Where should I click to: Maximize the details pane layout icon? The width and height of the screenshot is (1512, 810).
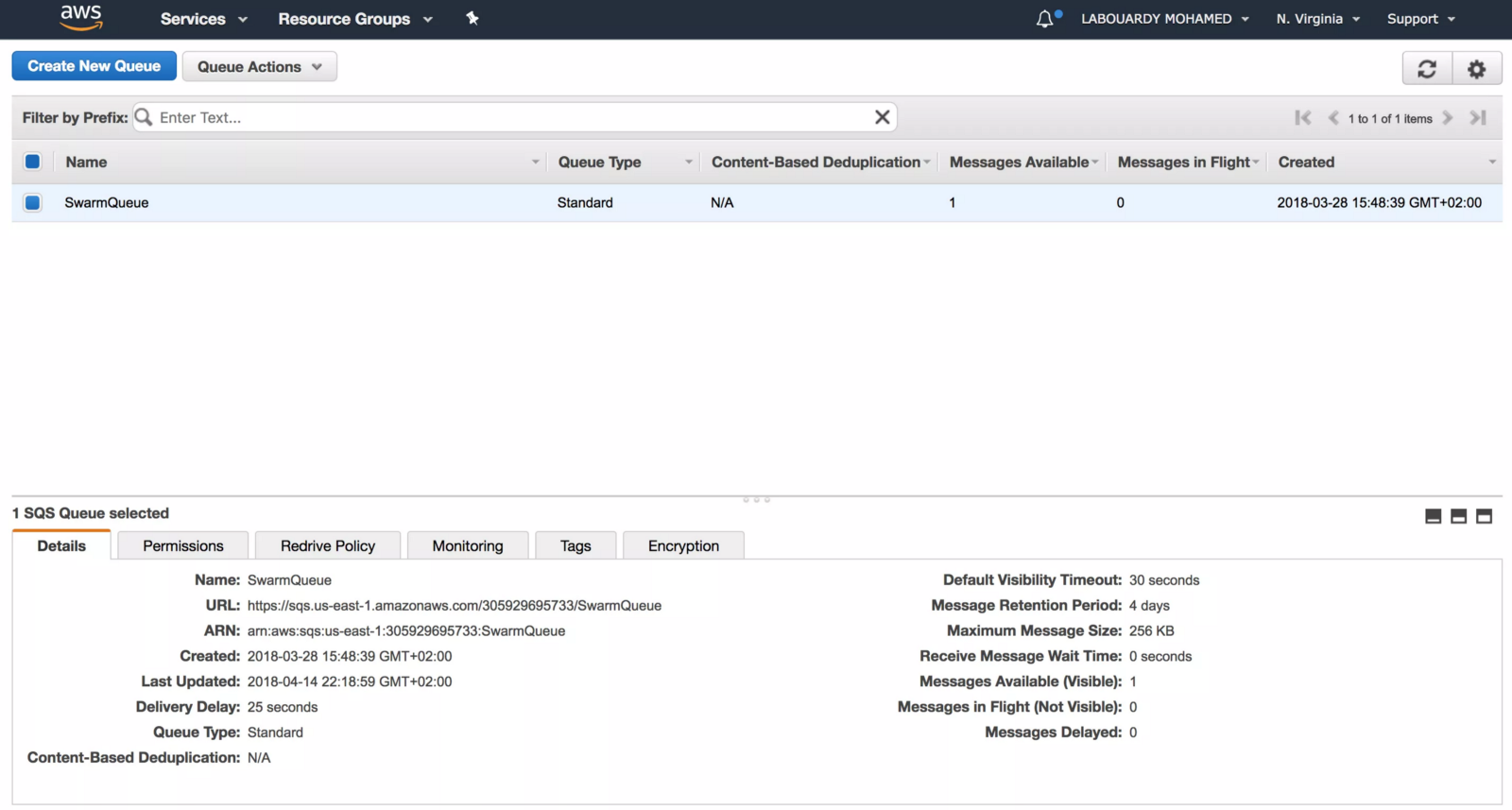point(1485,516)
